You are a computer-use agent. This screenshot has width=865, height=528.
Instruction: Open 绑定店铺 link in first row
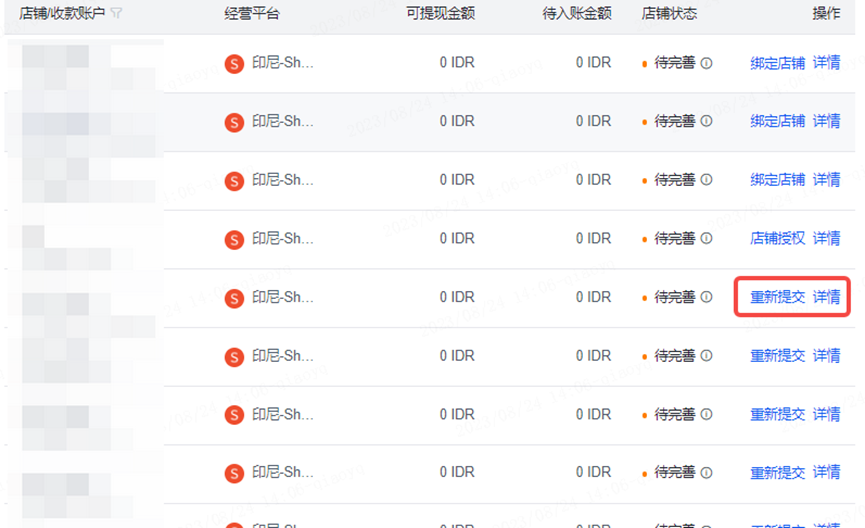point(777,63)
